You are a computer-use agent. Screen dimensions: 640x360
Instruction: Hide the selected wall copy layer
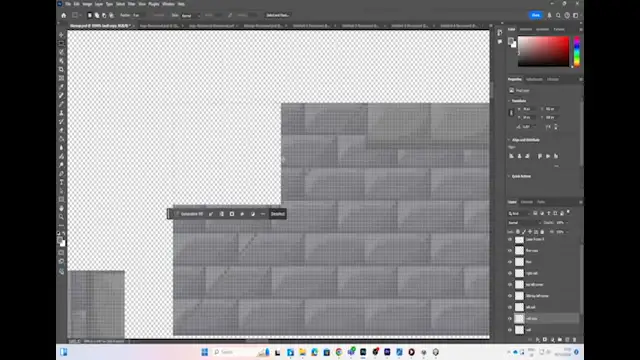510,318
